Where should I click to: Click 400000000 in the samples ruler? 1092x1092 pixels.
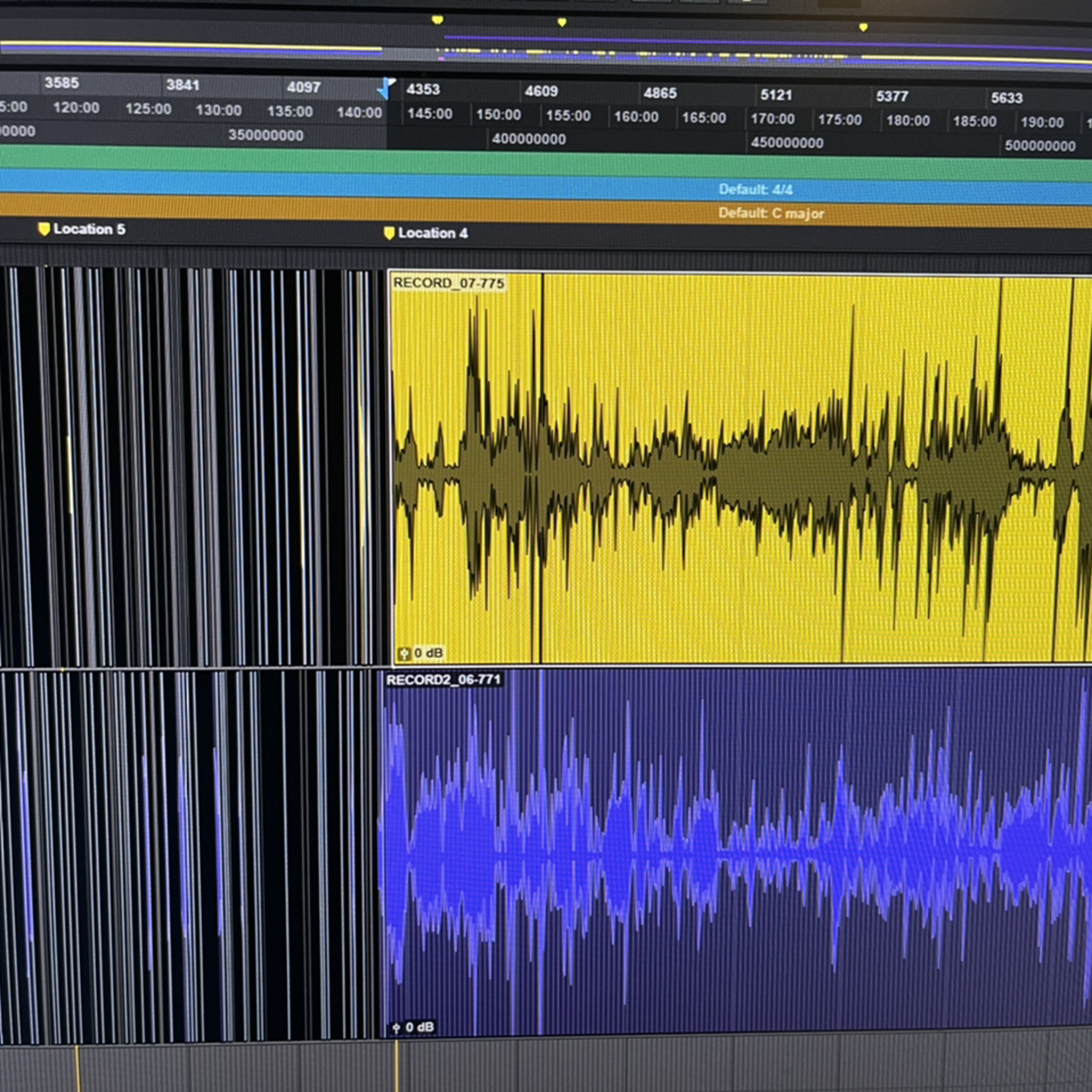[529, 139]
